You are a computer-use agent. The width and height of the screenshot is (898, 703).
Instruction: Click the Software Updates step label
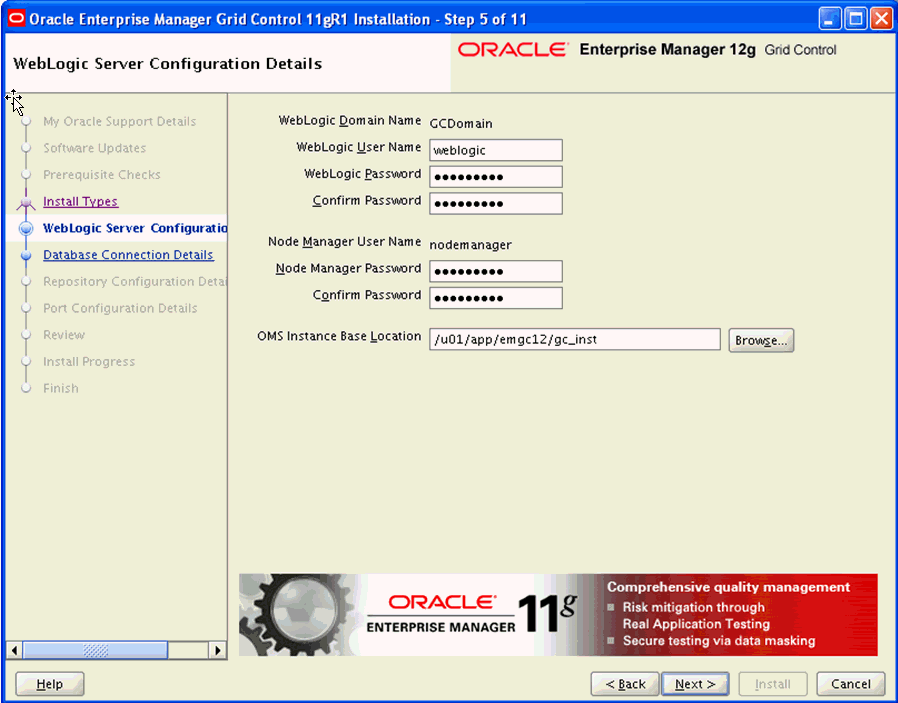coord(94,148)
